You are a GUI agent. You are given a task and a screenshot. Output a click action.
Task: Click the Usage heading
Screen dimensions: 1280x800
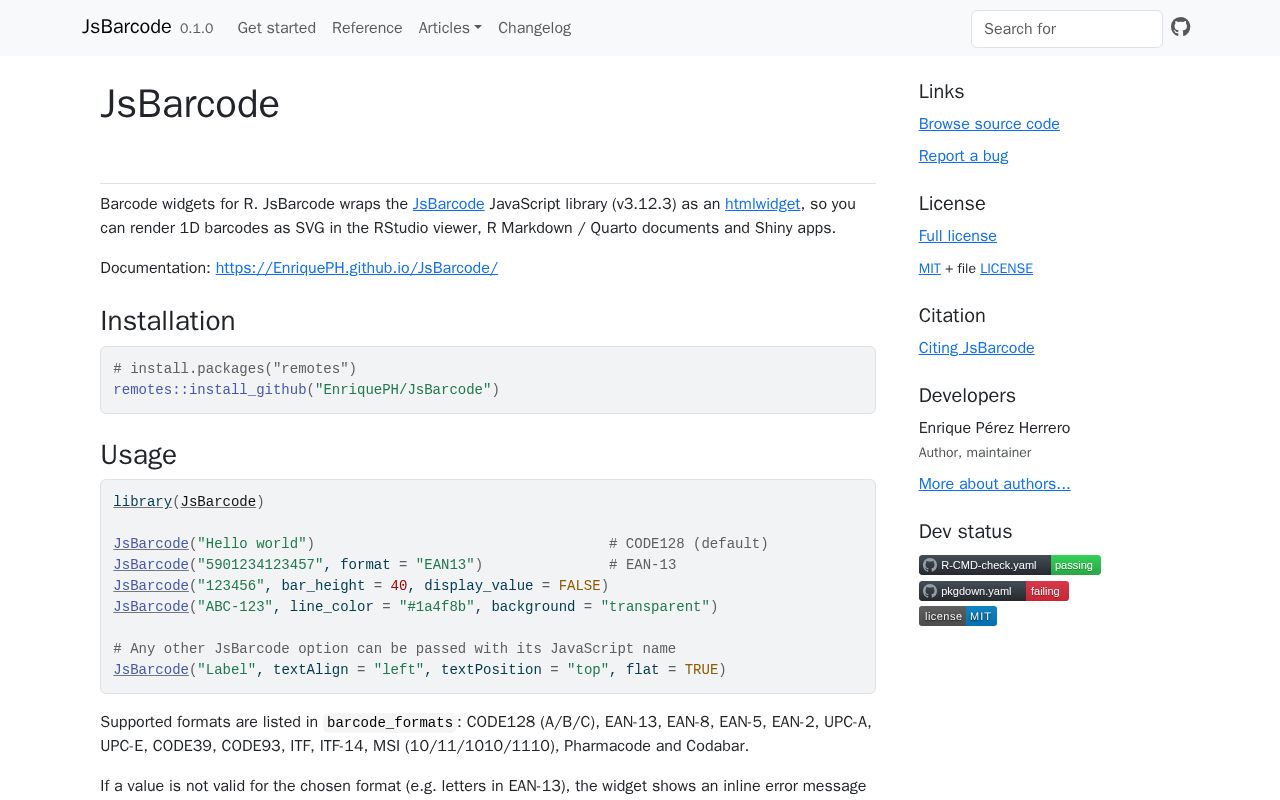click(x=138, y=455)
